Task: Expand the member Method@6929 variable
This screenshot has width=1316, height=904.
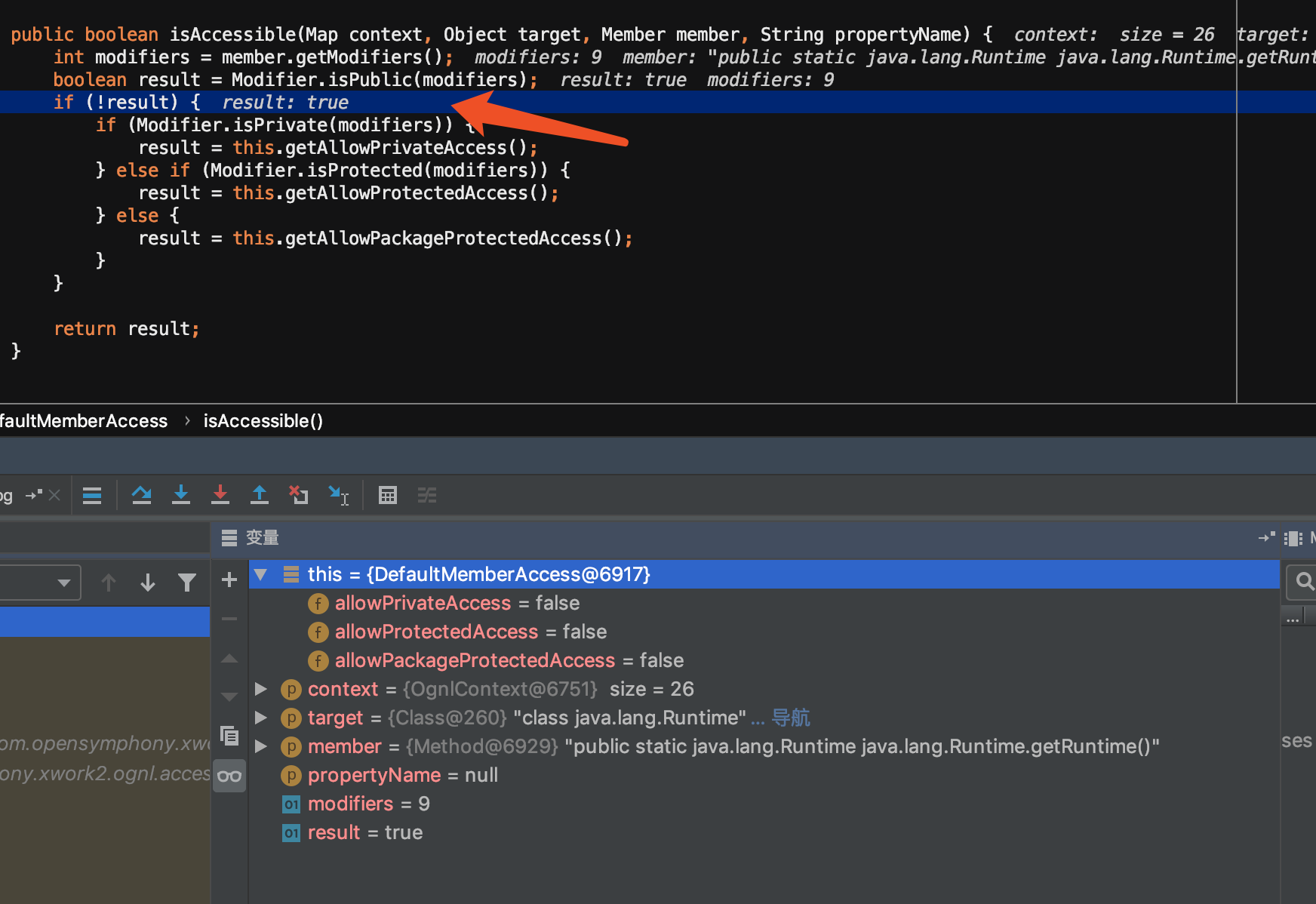Action: click(261, 746)
